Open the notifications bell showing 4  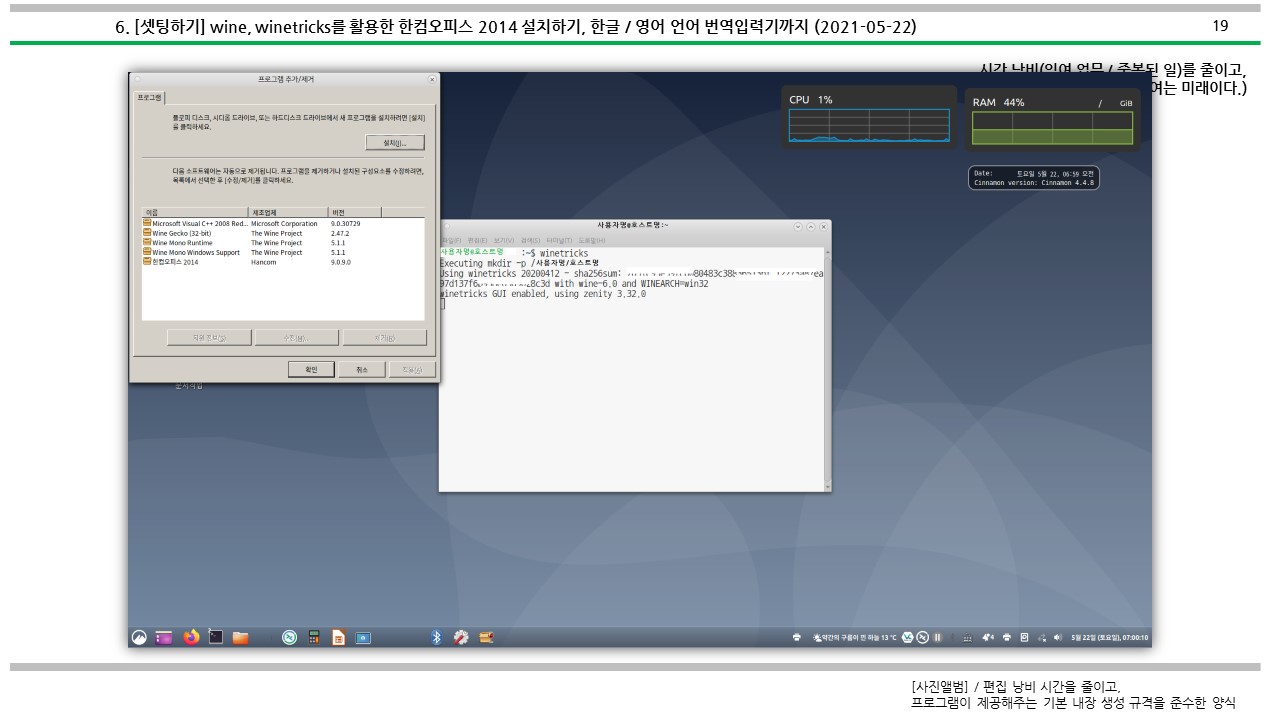[x=988, y=637]
